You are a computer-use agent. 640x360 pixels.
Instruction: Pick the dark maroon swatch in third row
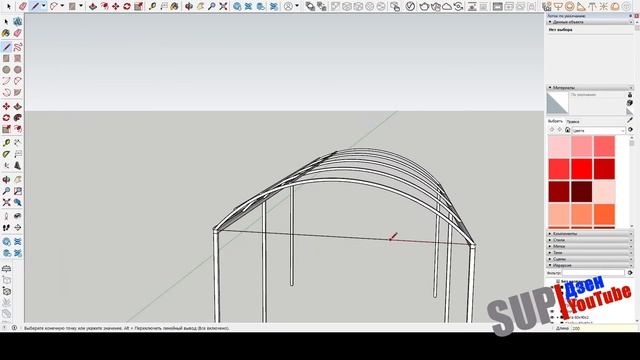coord(582,192)
